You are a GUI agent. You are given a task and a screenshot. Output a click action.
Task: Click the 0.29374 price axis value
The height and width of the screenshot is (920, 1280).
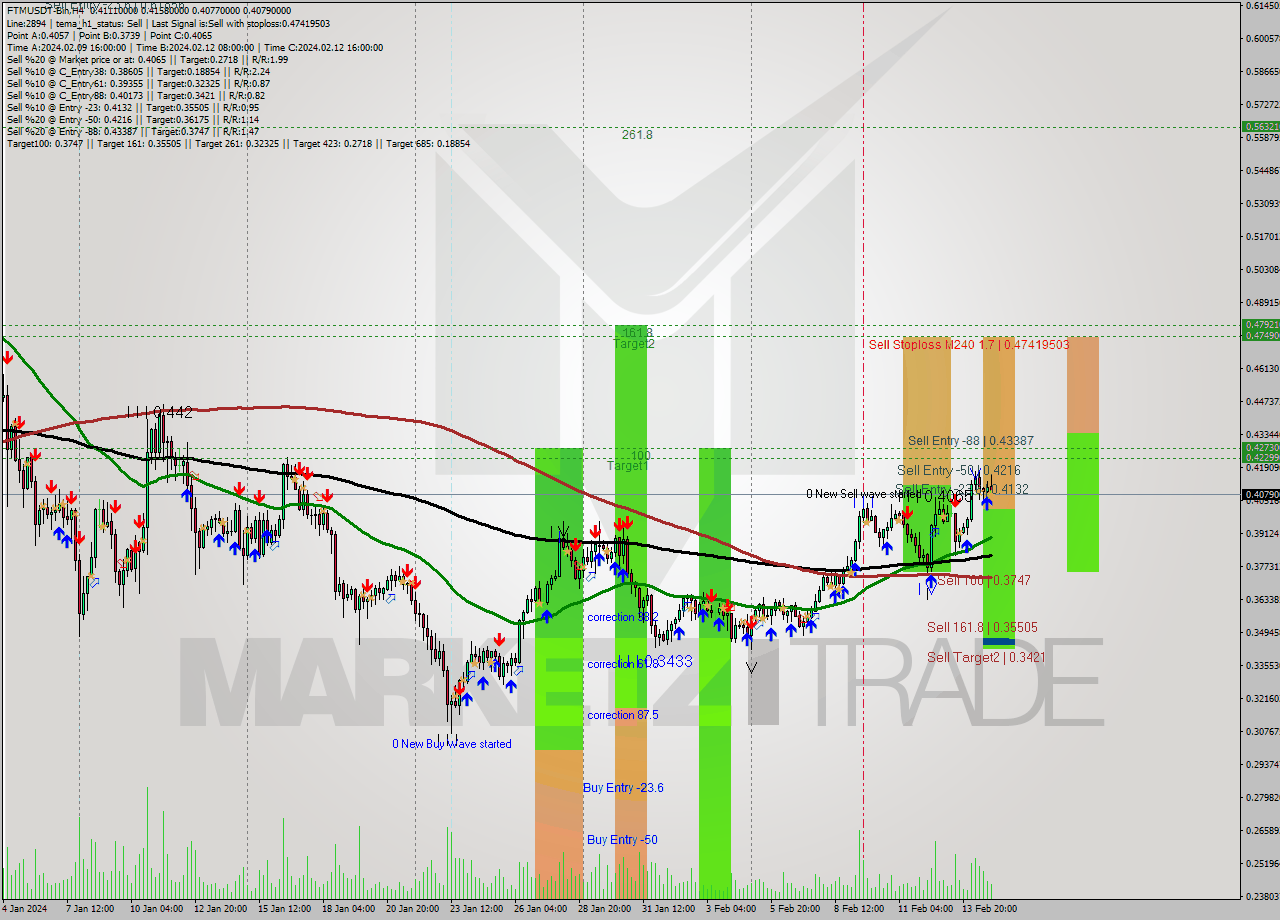(1261, 764)
